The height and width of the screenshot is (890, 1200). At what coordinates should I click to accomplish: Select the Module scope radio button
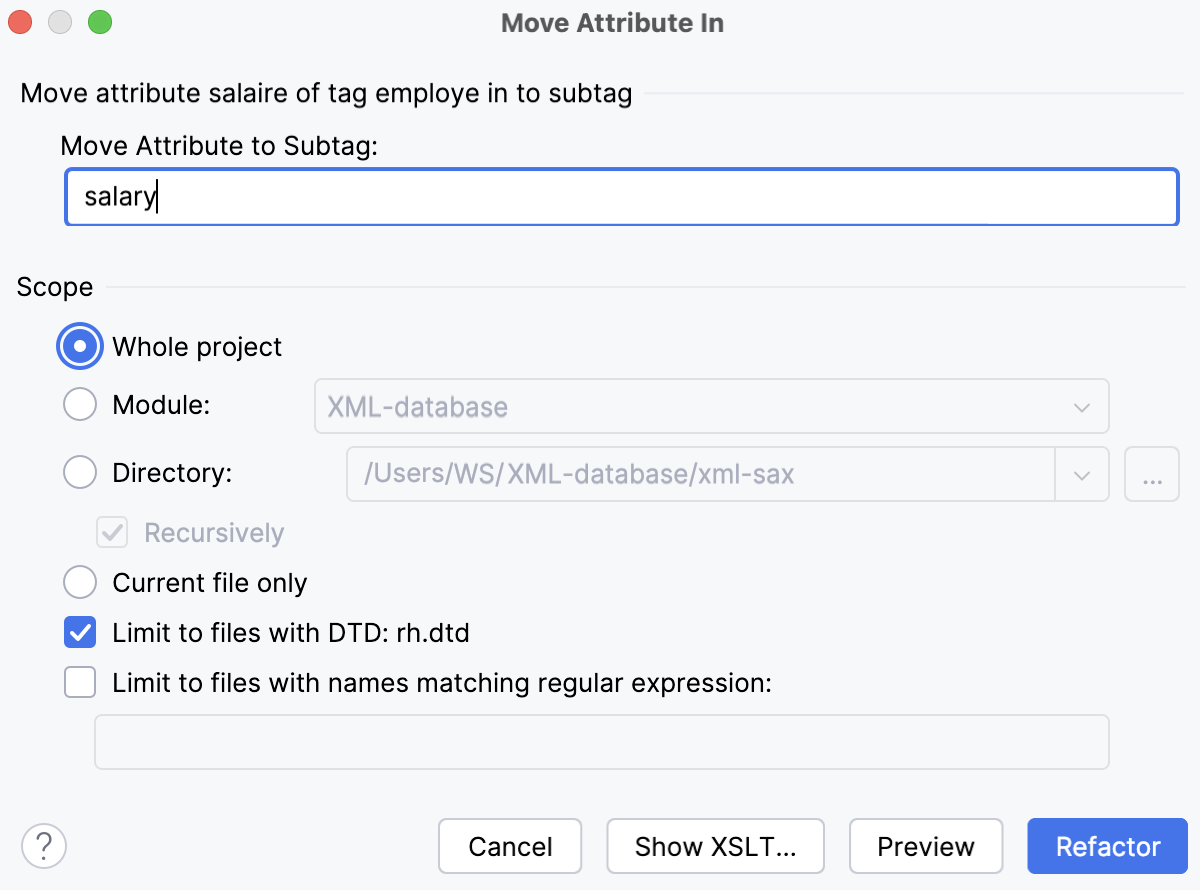79,404
